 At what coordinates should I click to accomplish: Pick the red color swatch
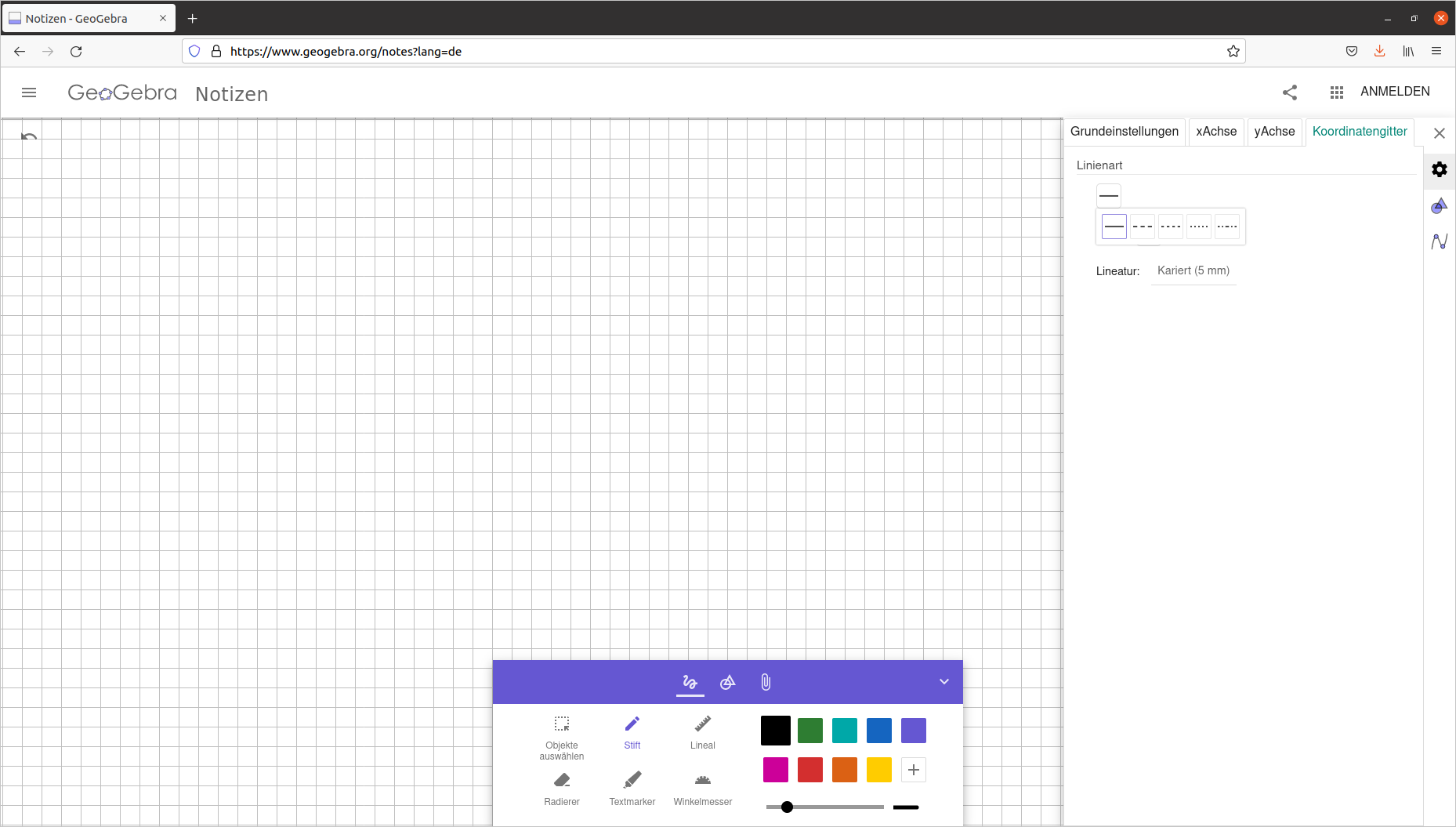810,770
